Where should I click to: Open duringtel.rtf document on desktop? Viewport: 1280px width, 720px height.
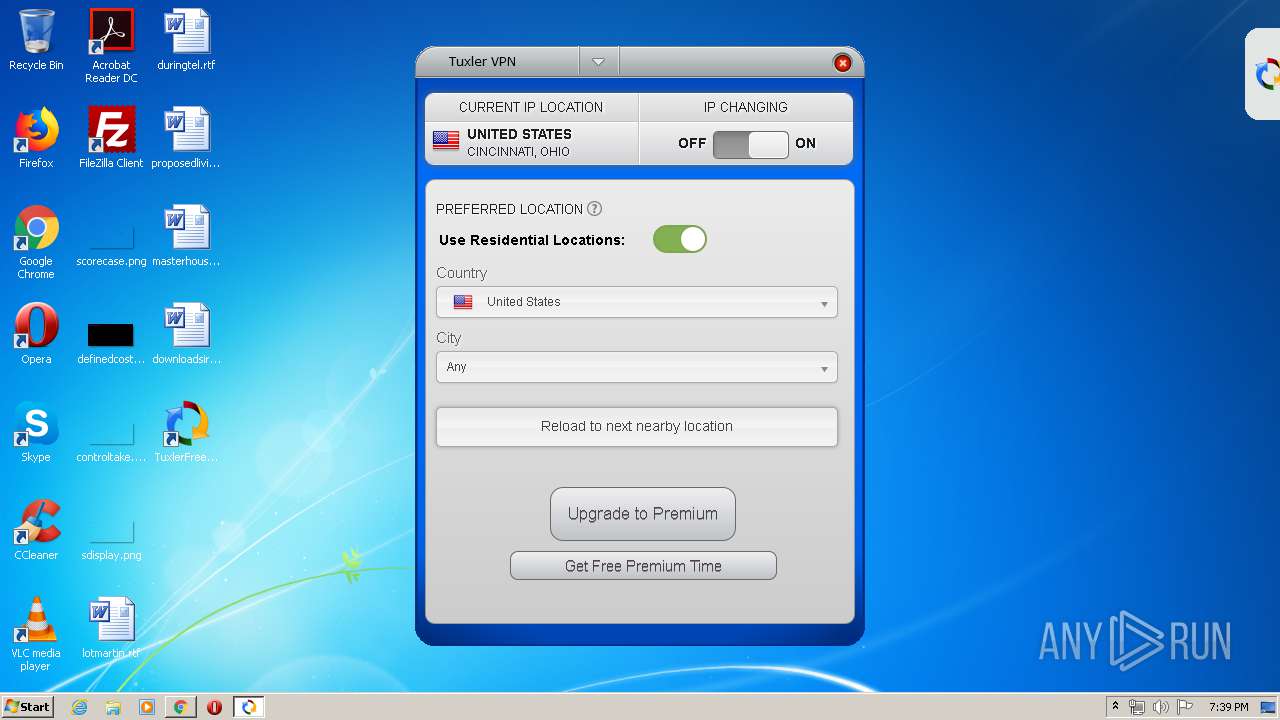pos(186,40)
